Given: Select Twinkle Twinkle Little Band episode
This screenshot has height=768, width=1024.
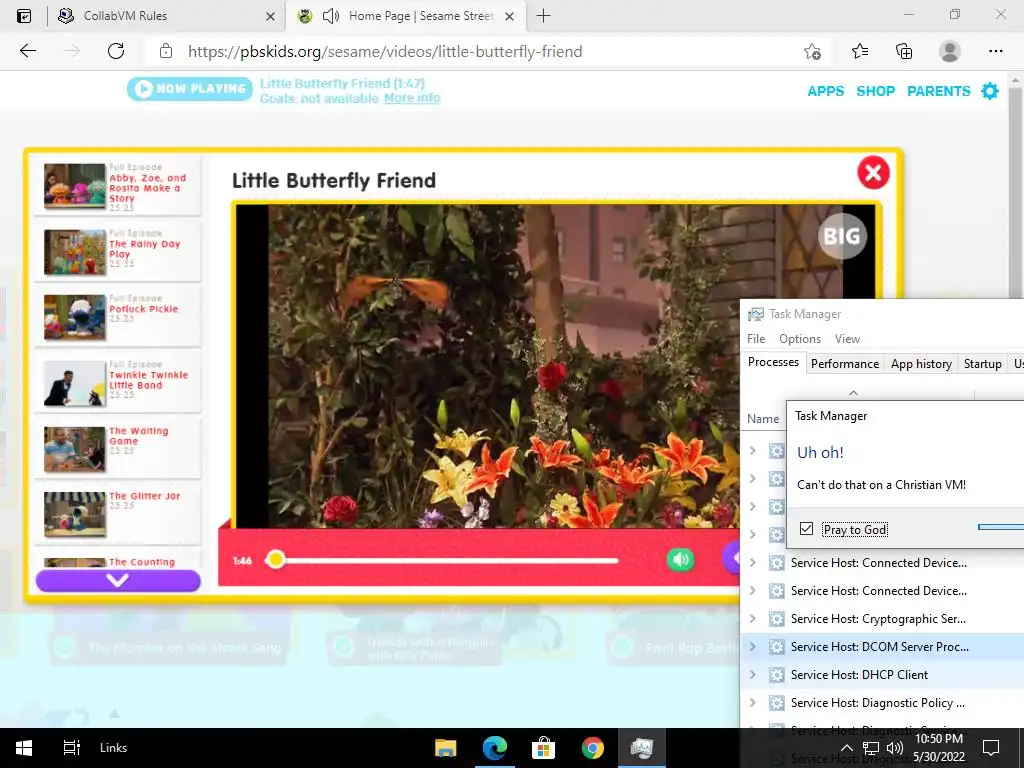Looking at the screenshot, I should (x=118, y=383).
